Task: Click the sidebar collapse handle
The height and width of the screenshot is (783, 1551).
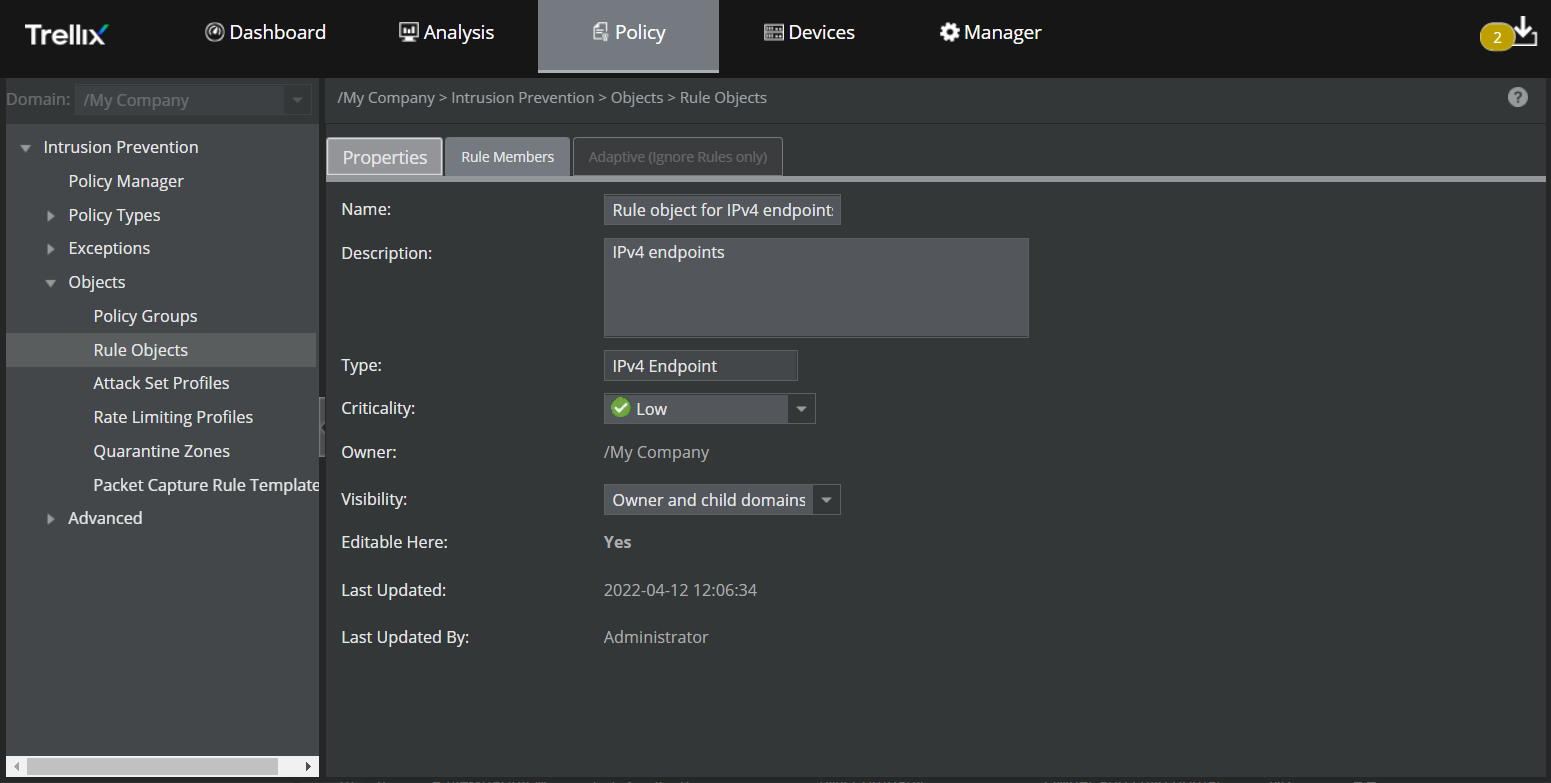Action: coord(322,427)
